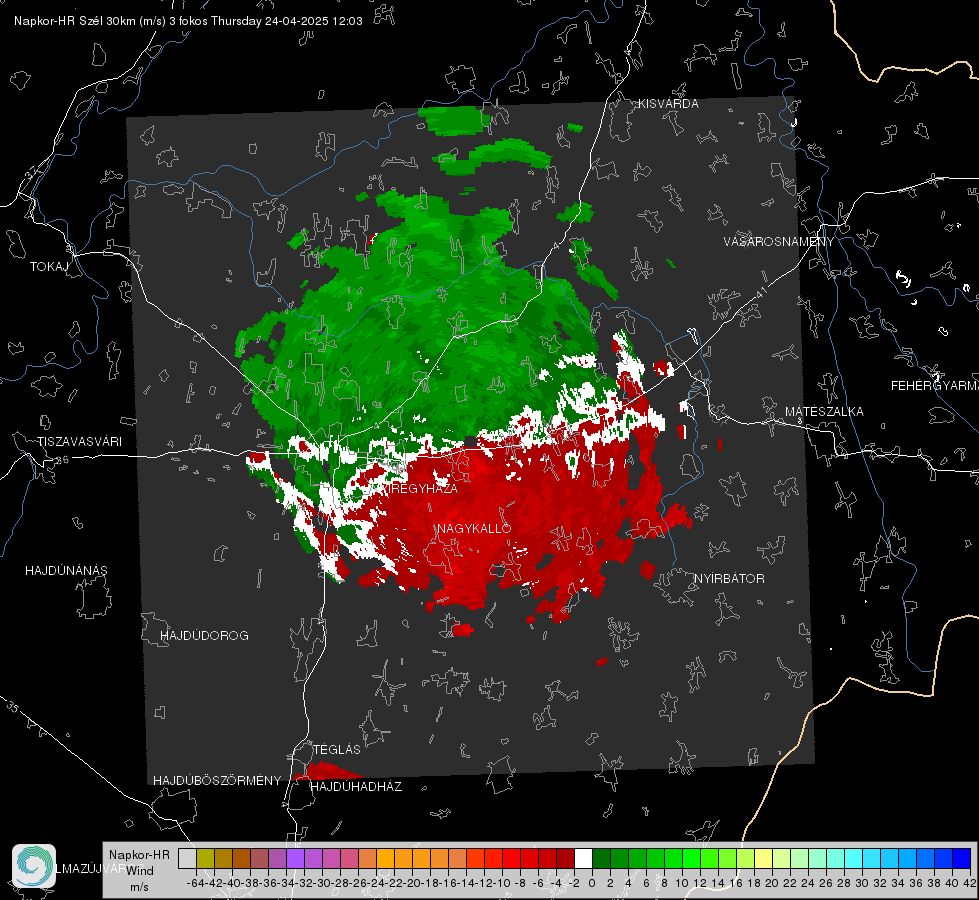Click the NAGYKÁLLÓ label over red echoes
The image size is (979, 900).
click(x=474, y=528)
